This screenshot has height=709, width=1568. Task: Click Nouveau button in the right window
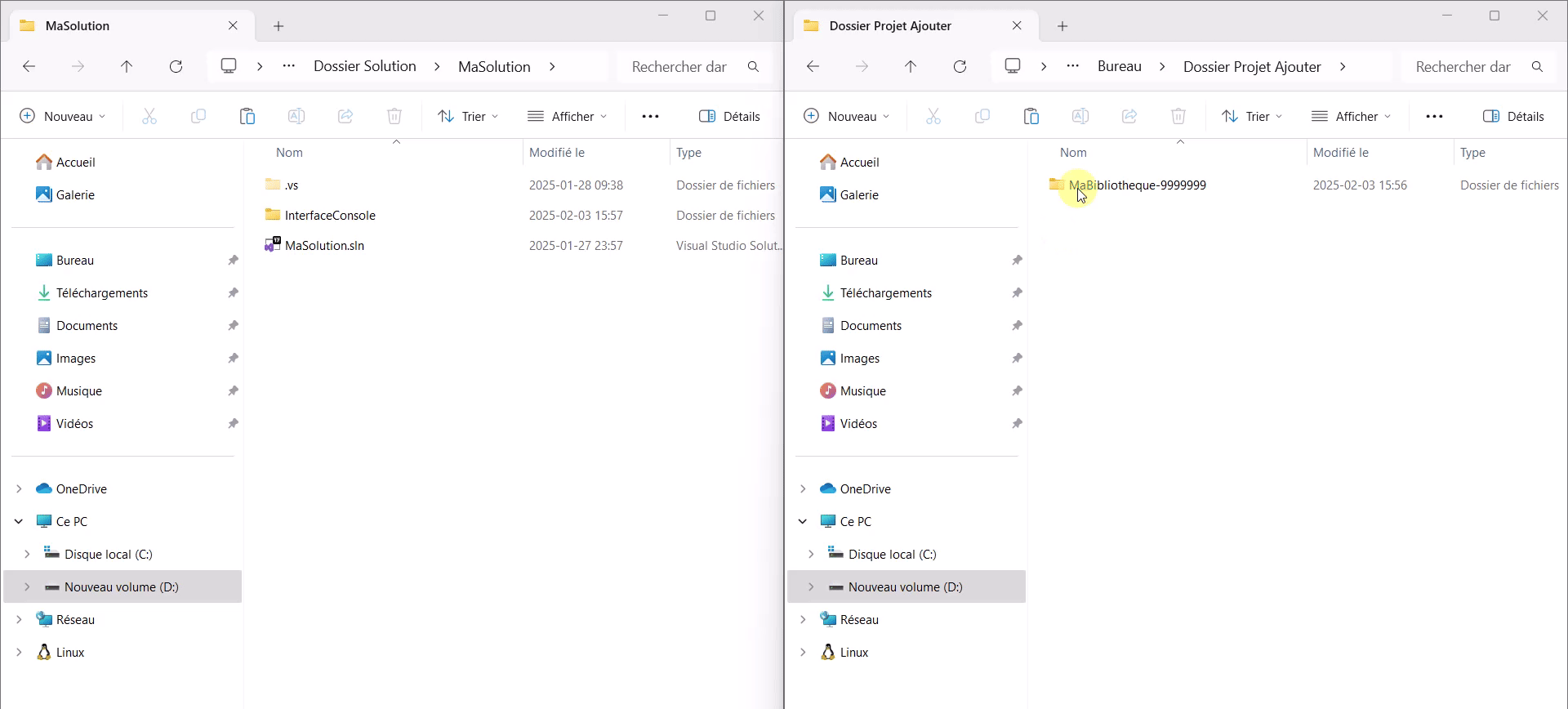point(846,117)
